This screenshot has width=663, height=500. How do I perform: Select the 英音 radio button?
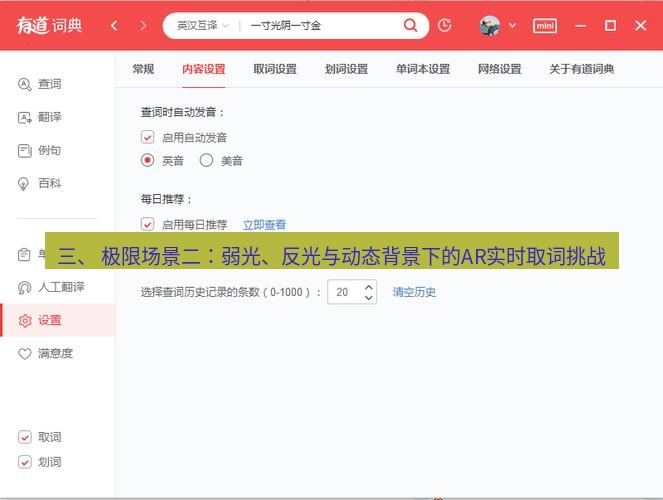click(147, 160)
